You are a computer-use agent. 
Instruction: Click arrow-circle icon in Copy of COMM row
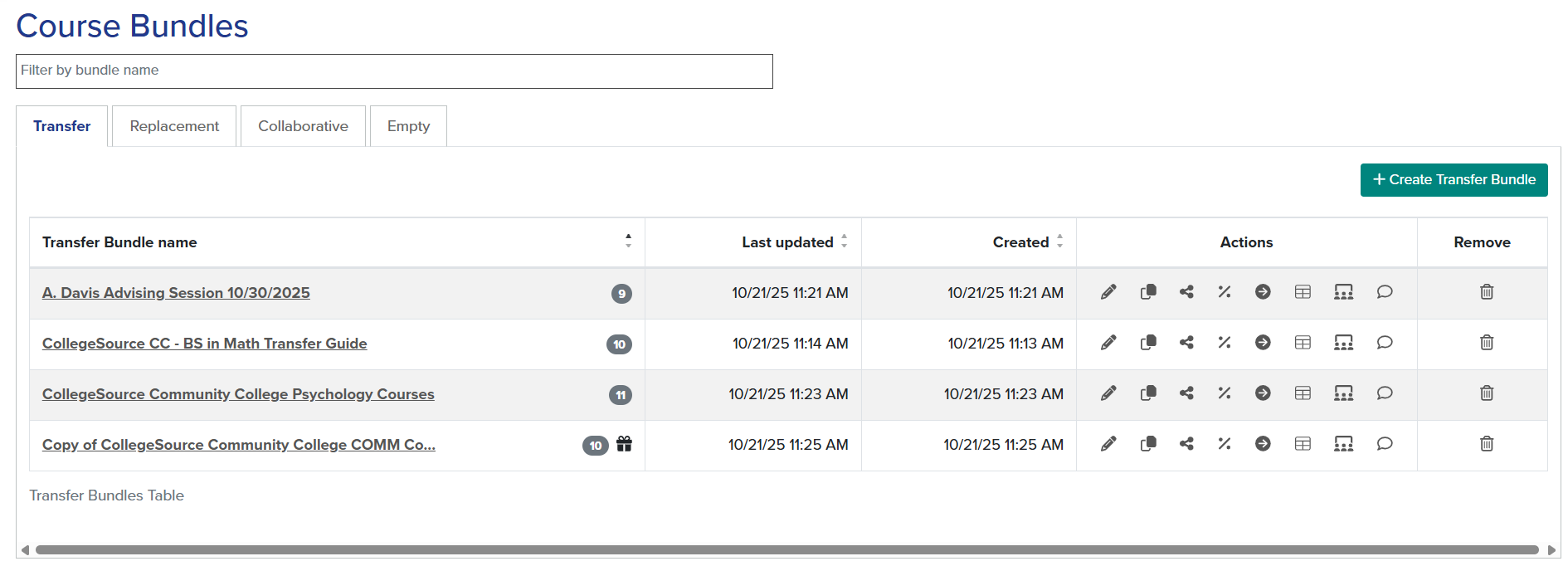(x=1263, y=444)
